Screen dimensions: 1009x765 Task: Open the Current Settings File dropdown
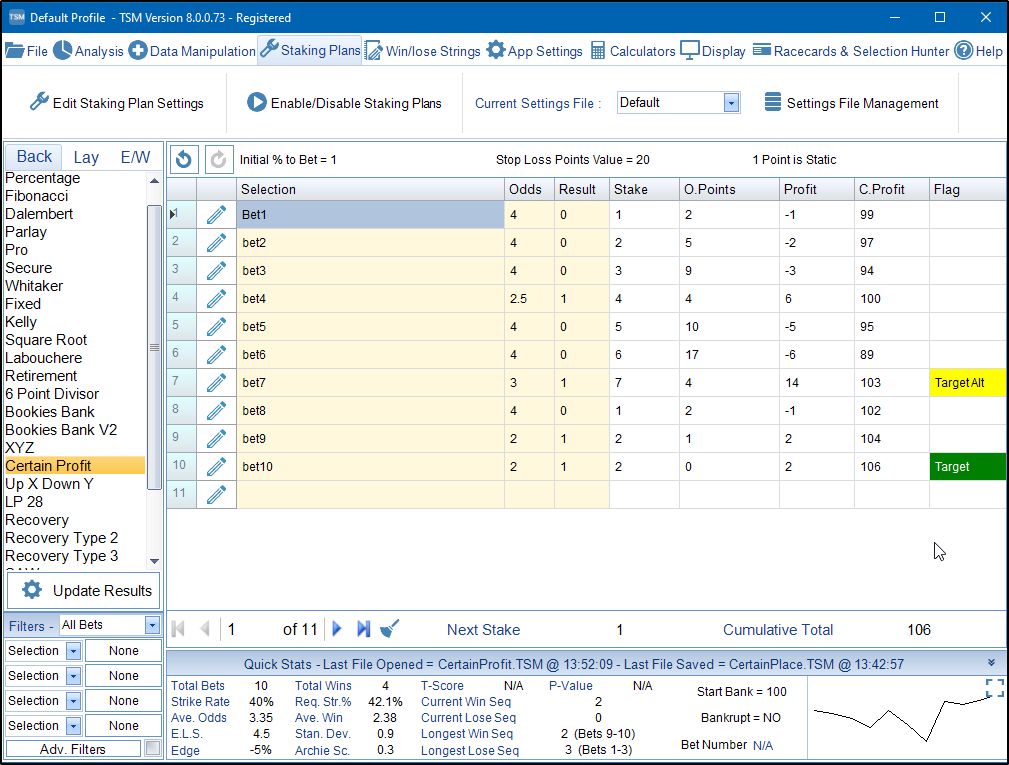731,103
